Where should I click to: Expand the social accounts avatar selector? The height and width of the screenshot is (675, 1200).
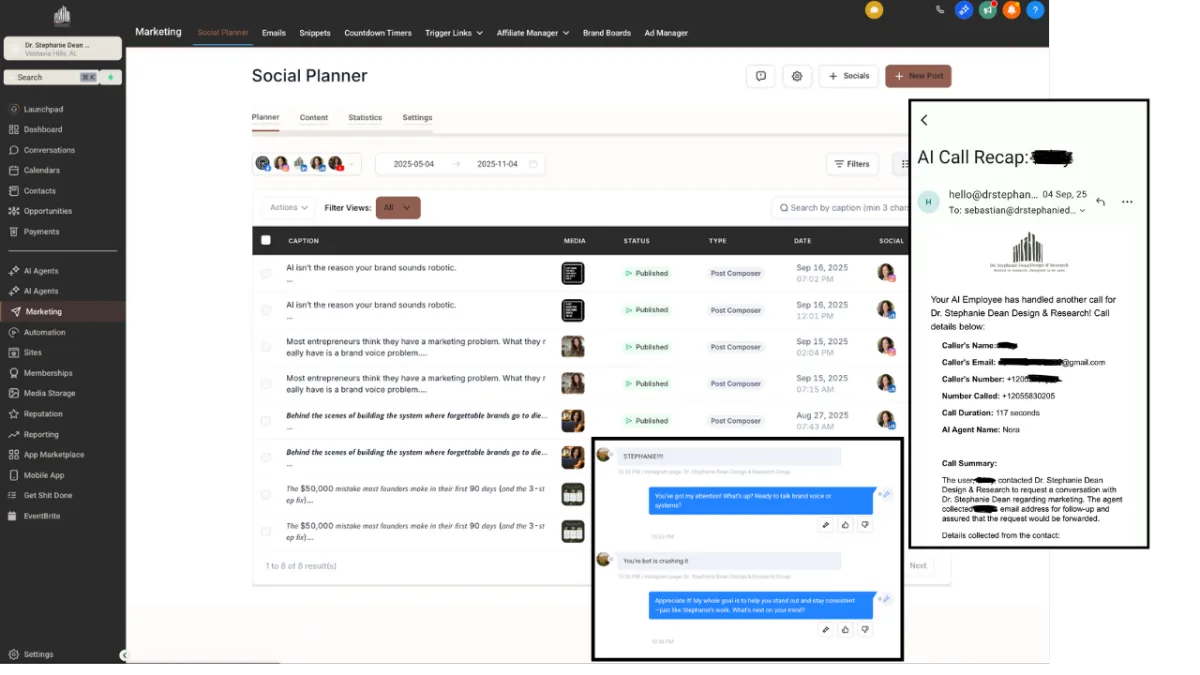(x=308, y=164)
